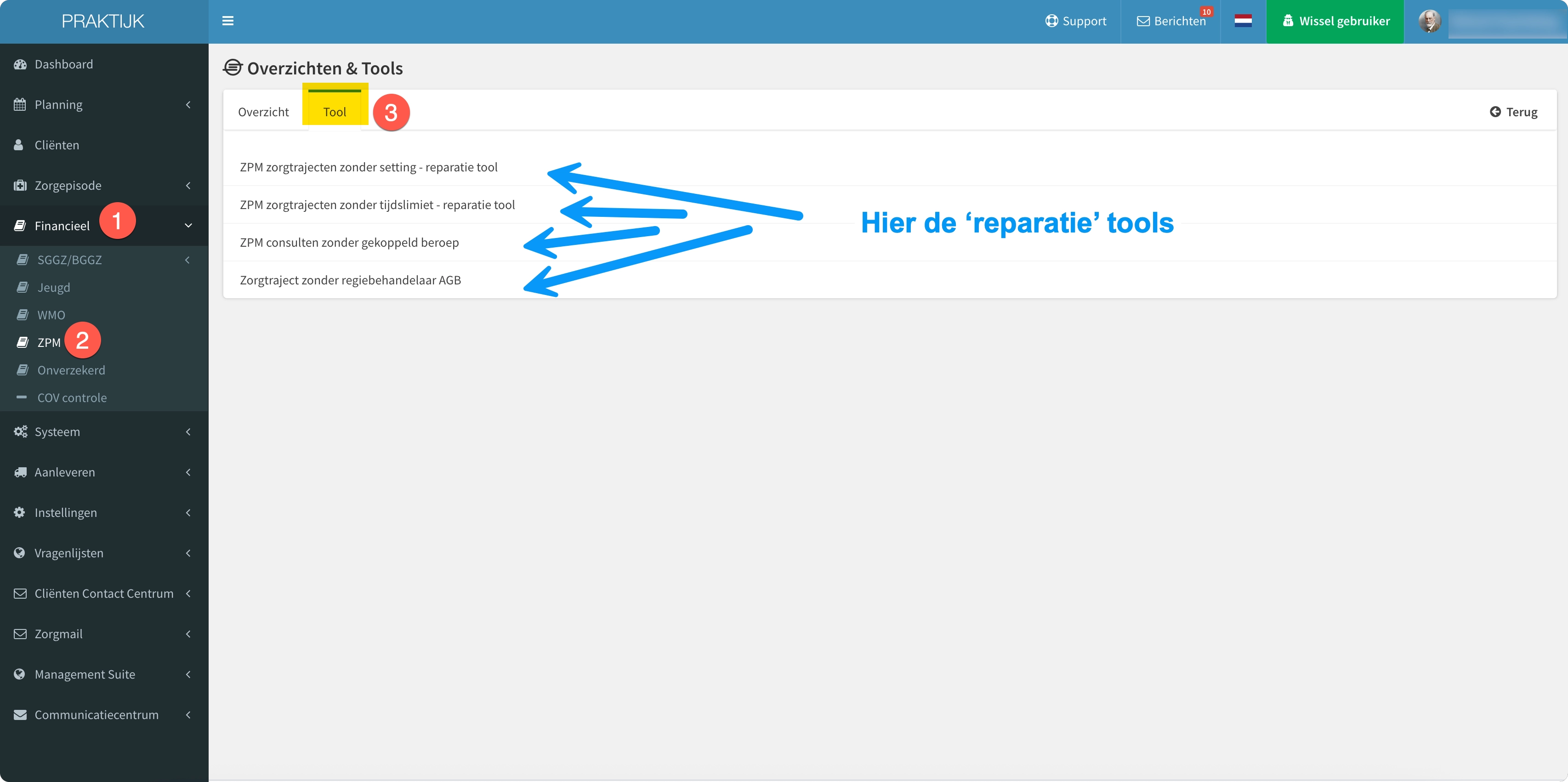Open ZPM consulten zonder gekoppeld beroep
This screenshot has width=1568, height=782.
click(x=349, y=243)
